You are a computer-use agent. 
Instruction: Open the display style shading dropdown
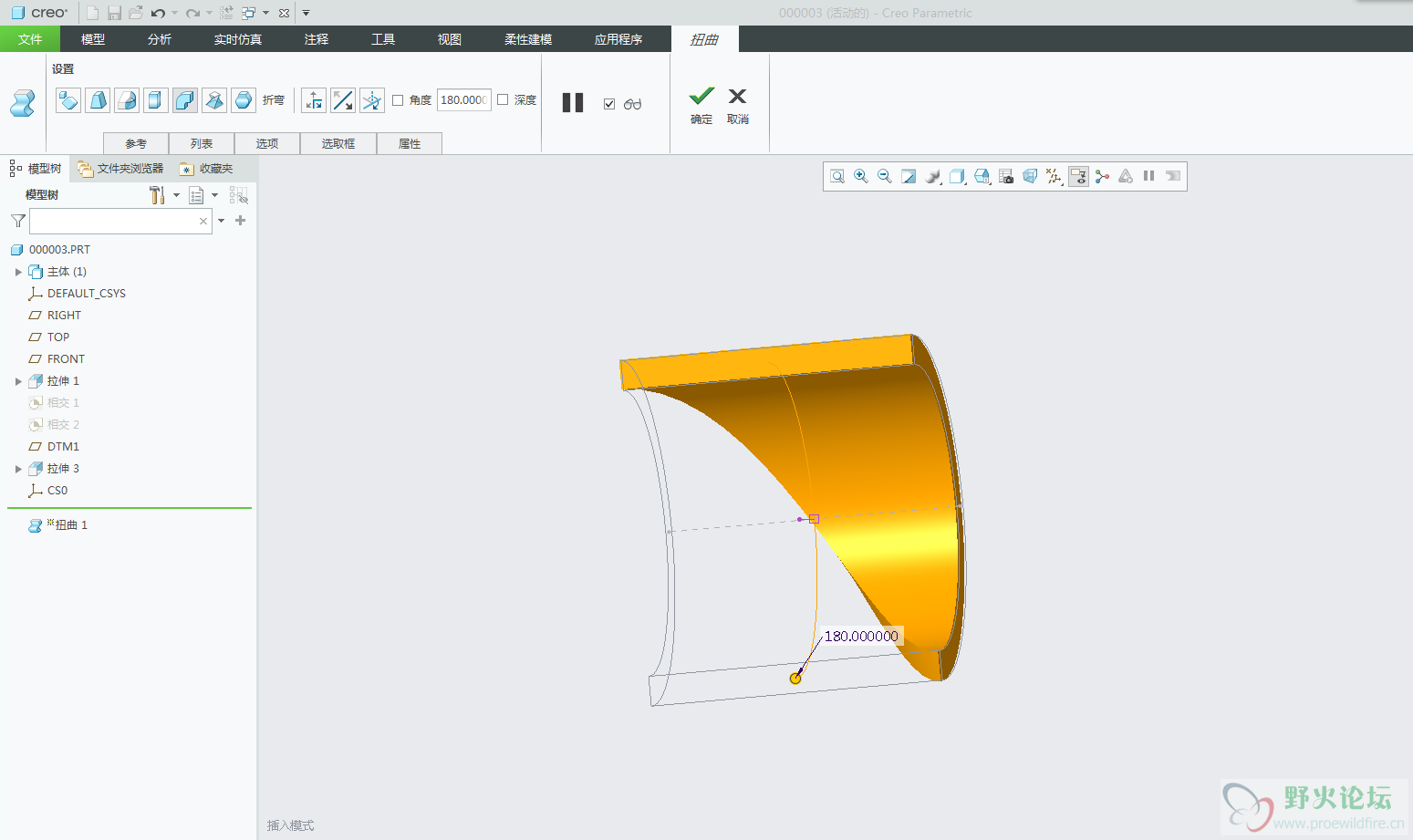tap(933, 176)
